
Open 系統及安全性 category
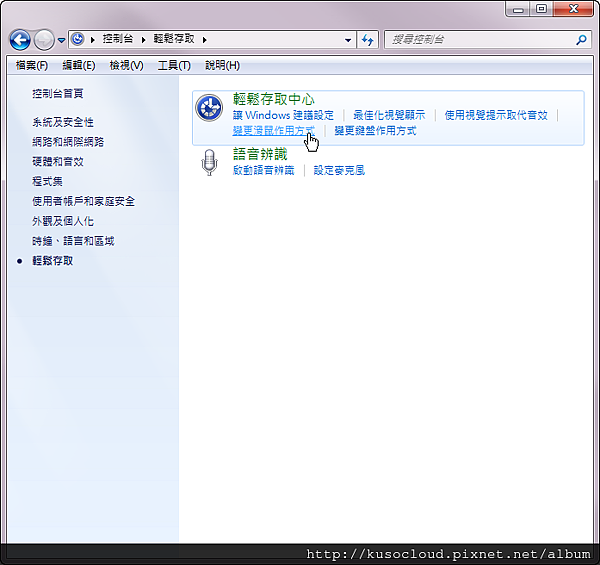63,122
